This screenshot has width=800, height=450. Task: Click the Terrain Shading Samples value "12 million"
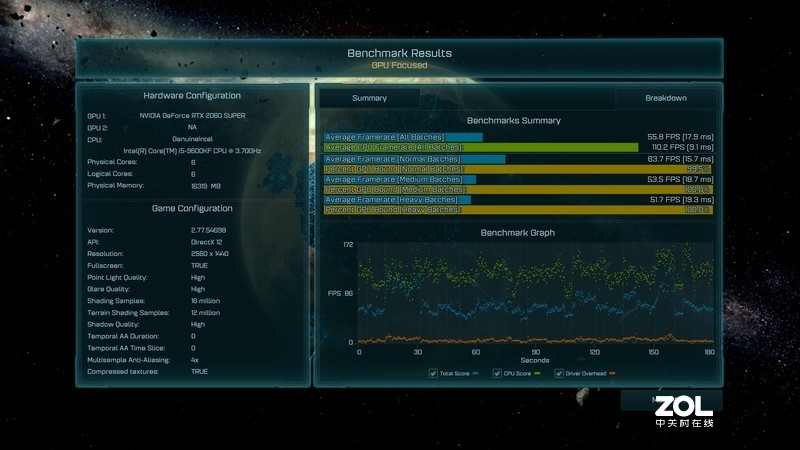(x=206, y=313)
